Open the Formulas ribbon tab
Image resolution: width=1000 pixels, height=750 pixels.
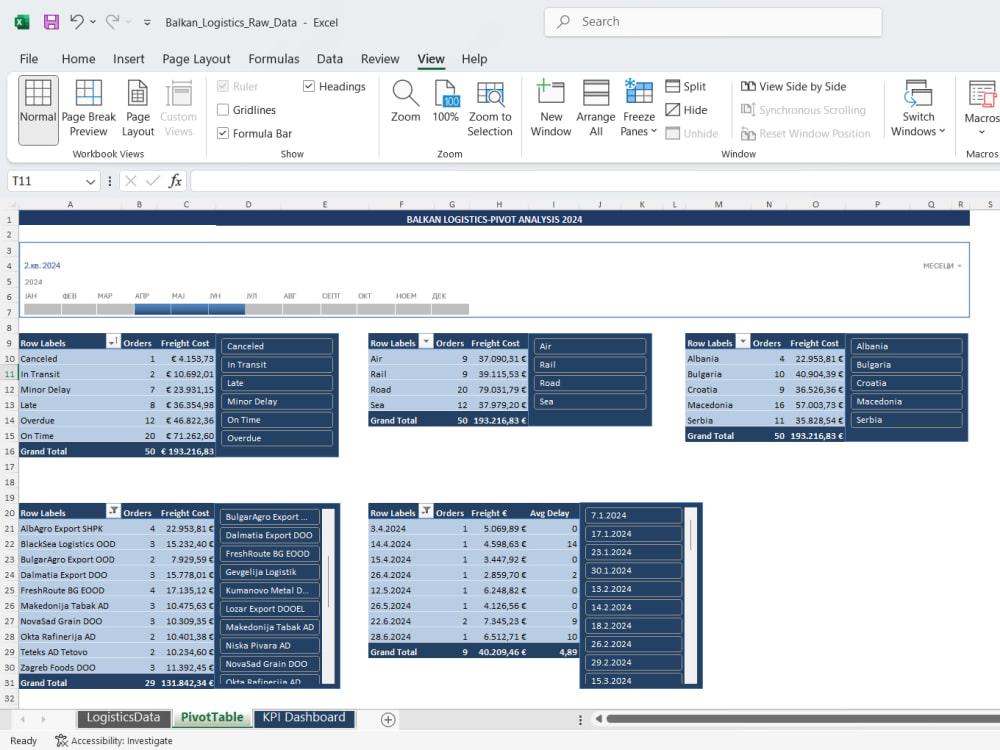(x=274, y=59)
